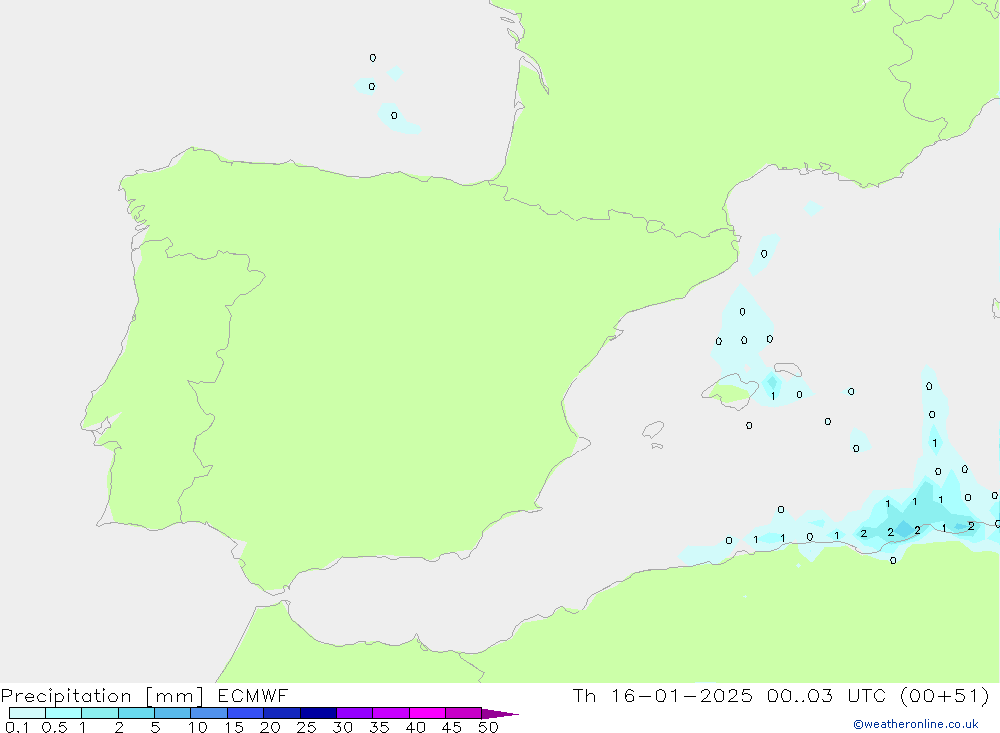The width and height of the screenshot is (1000, 733).
Task: Select the 2–5 mm legend color swatch
Action: (136, 713)
